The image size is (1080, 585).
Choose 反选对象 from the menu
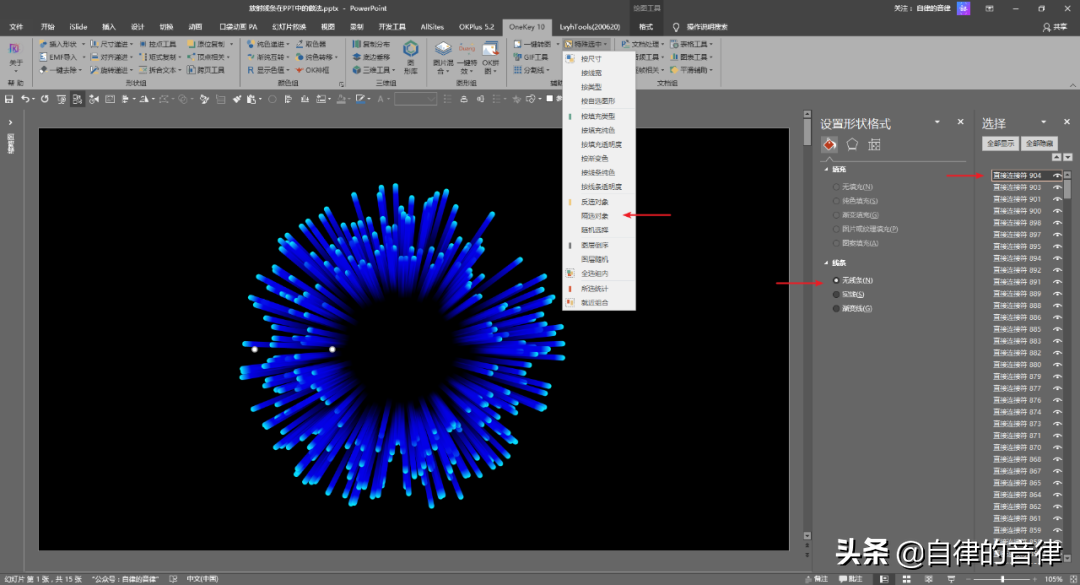(594, 202)
